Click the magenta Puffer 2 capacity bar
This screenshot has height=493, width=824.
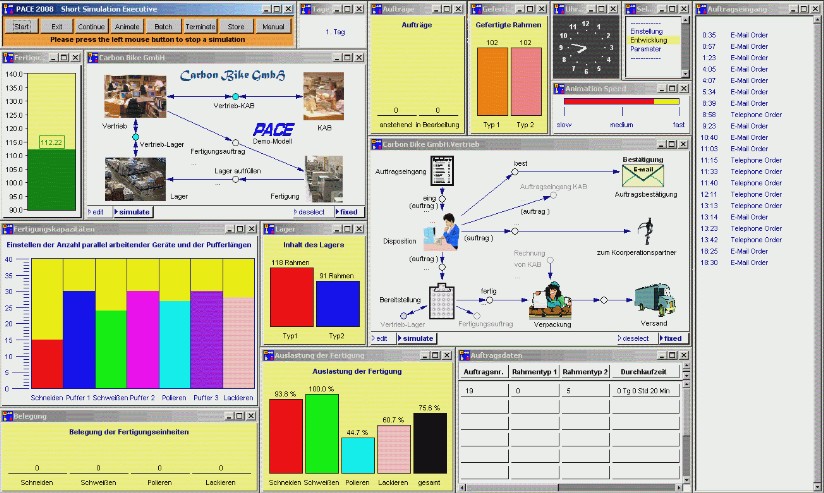143,340
